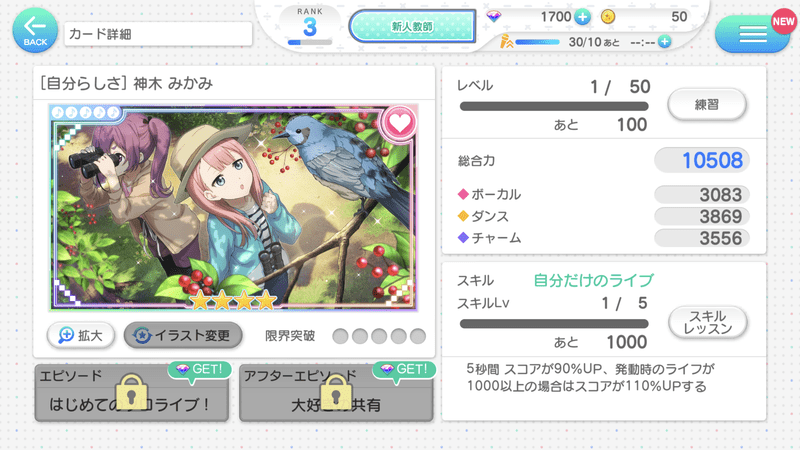Click the magnifier 拡大 enlarge button
800x450 pixels.
81,335
